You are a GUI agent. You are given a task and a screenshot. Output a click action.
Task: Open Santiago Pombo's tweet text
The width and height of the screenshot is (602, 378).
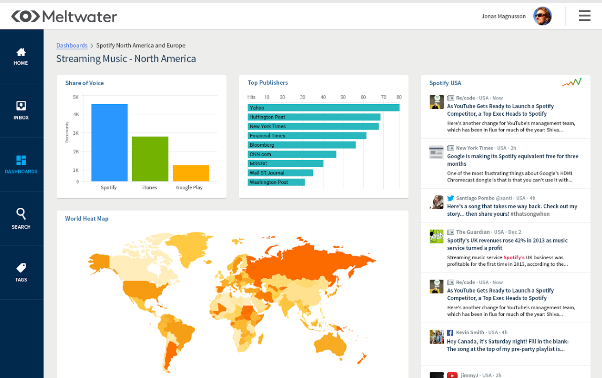coord(512,210)
